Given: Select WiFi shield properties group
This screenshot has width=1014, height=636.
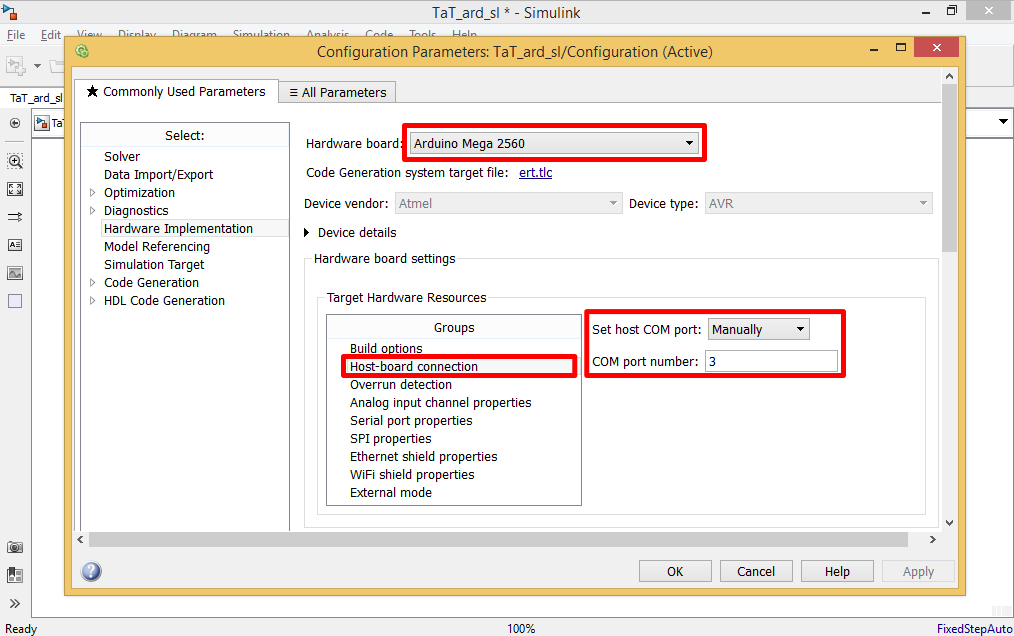Looking at the screenshot, I should coord(412,475).
